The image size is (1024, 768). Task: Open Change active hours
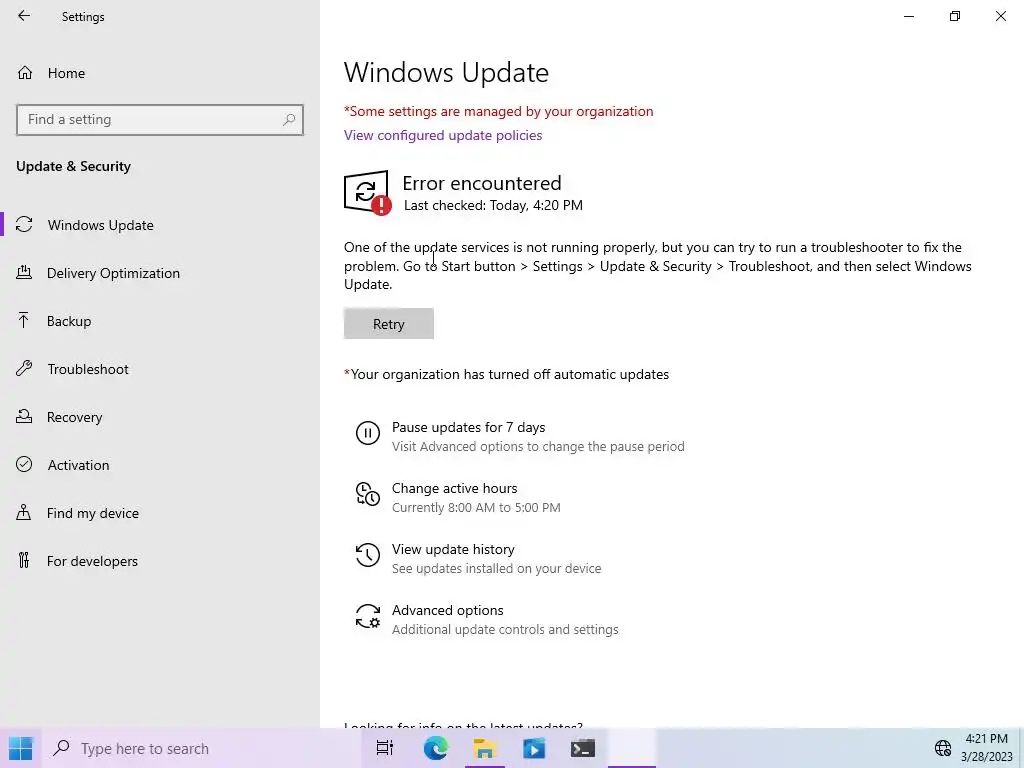point(455,488)
